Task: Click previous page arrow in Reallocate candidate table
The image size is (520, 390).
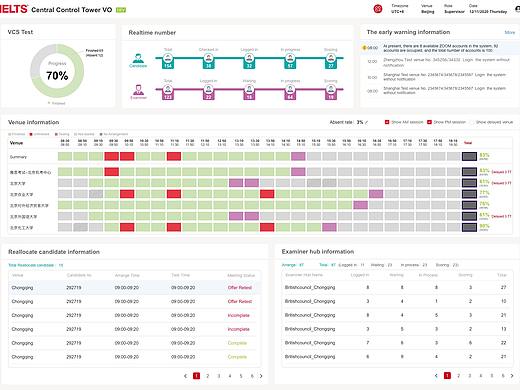Action: [185, 376]
